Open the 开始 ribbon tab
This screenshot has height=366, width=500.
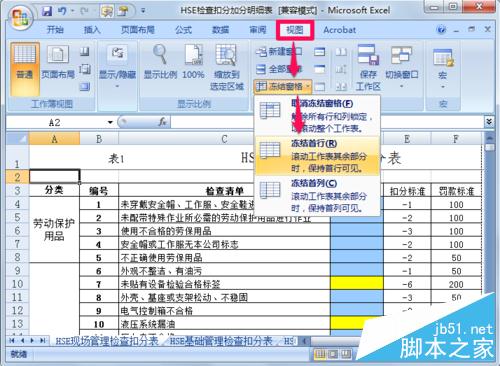(55, 30)
